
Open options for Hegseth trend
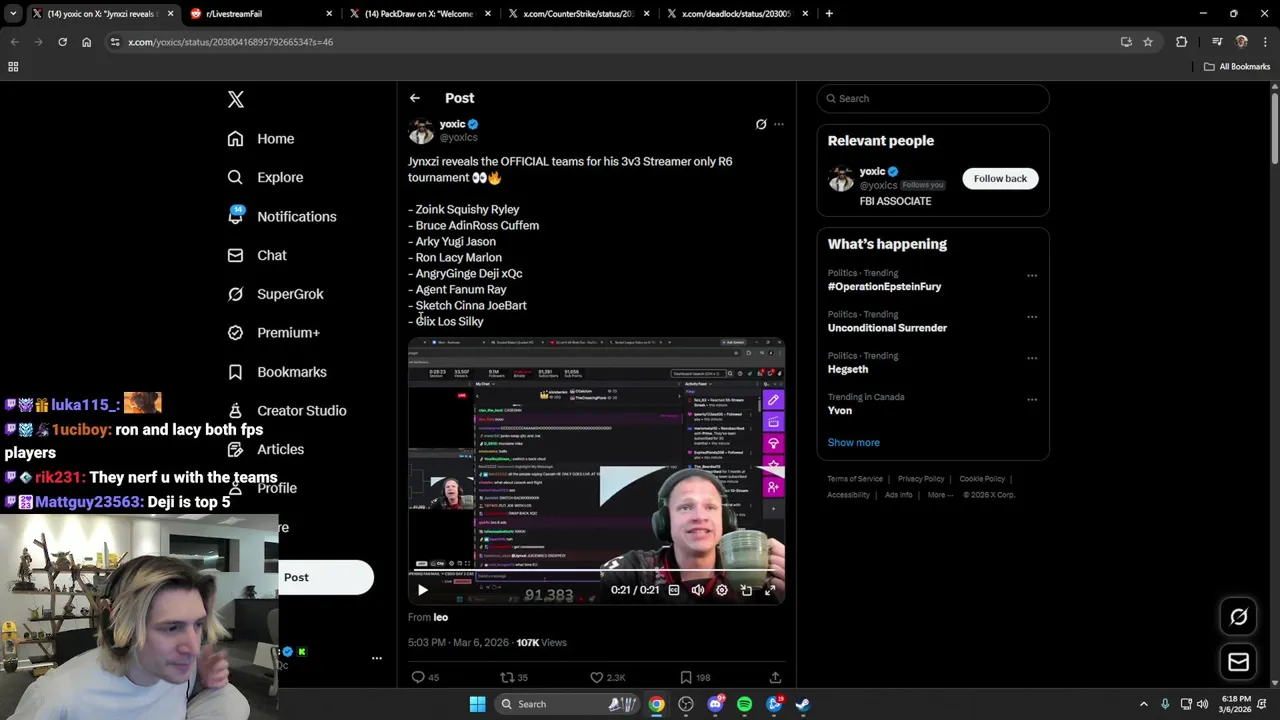[x=1032, y=358]
